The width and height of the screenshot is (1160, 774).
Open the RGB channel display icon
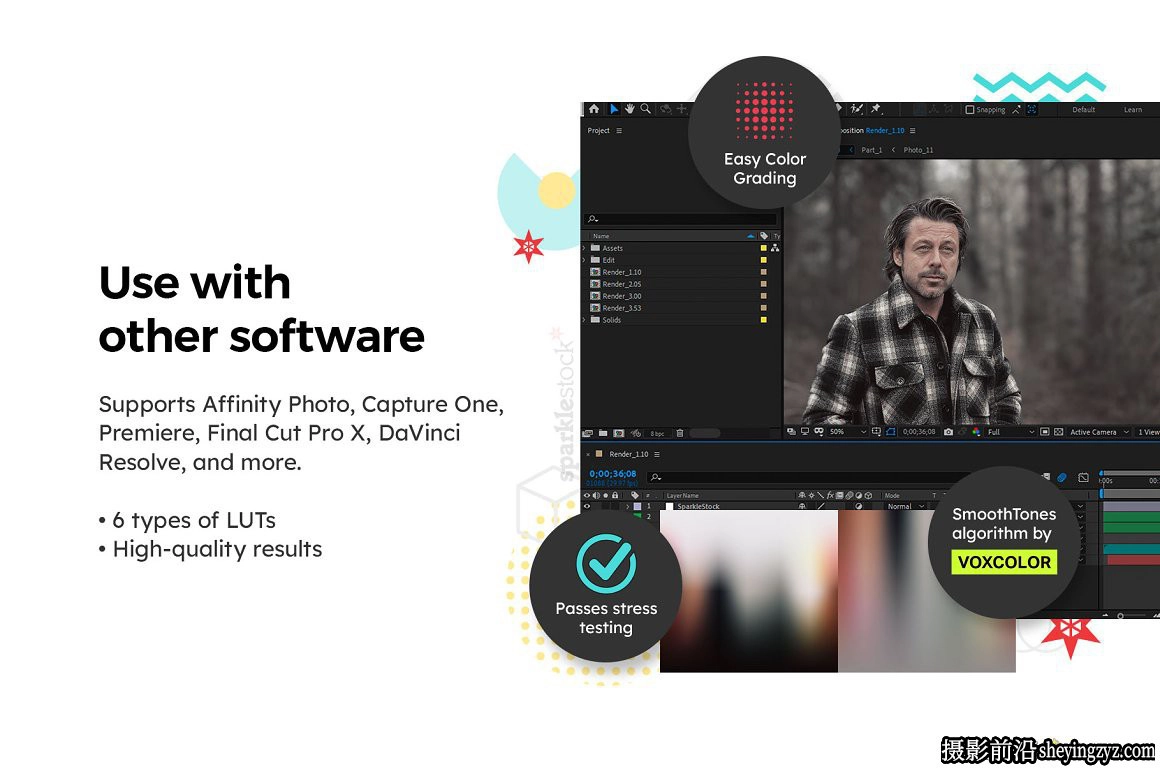click(x=977, y=431)
